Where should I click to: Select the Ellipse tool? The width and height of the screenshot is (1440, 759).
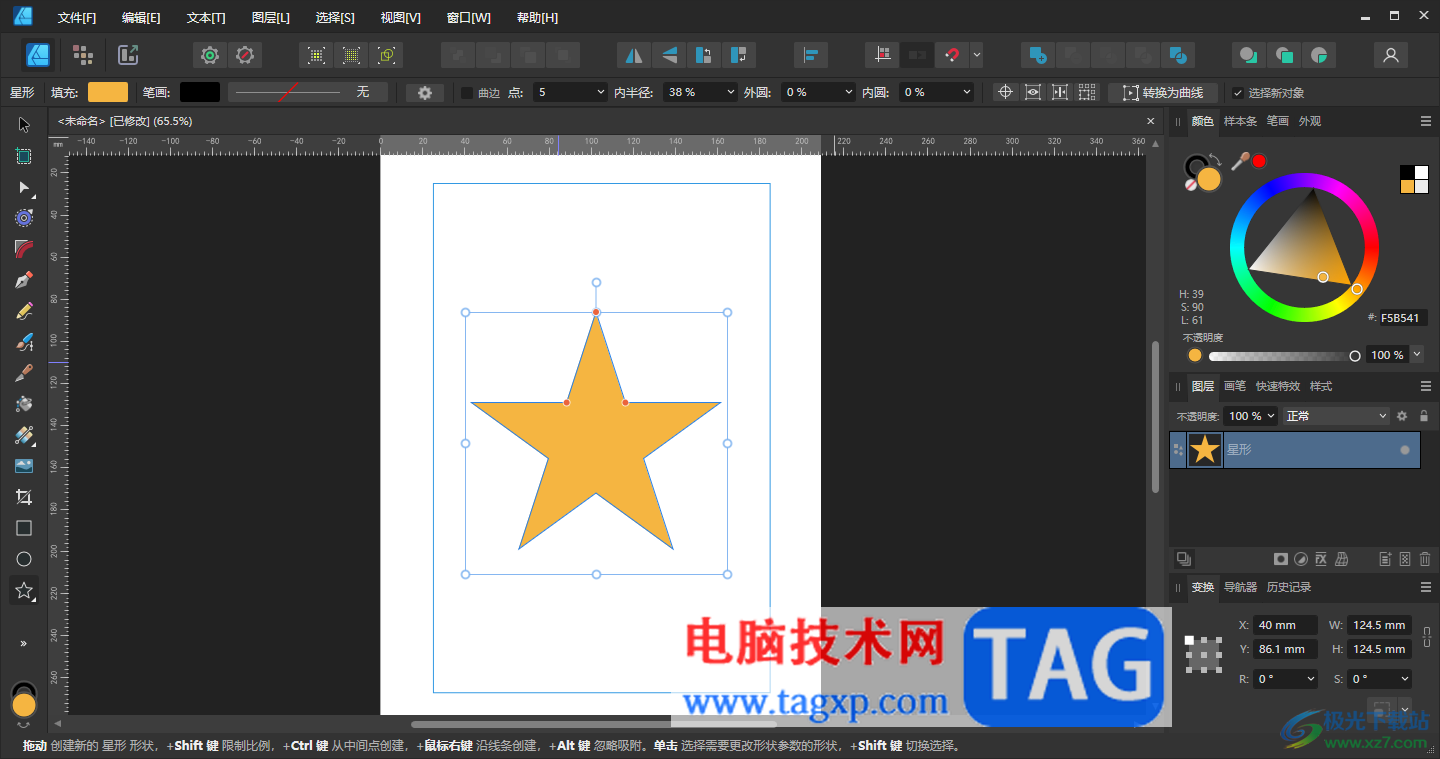[24, 559]
